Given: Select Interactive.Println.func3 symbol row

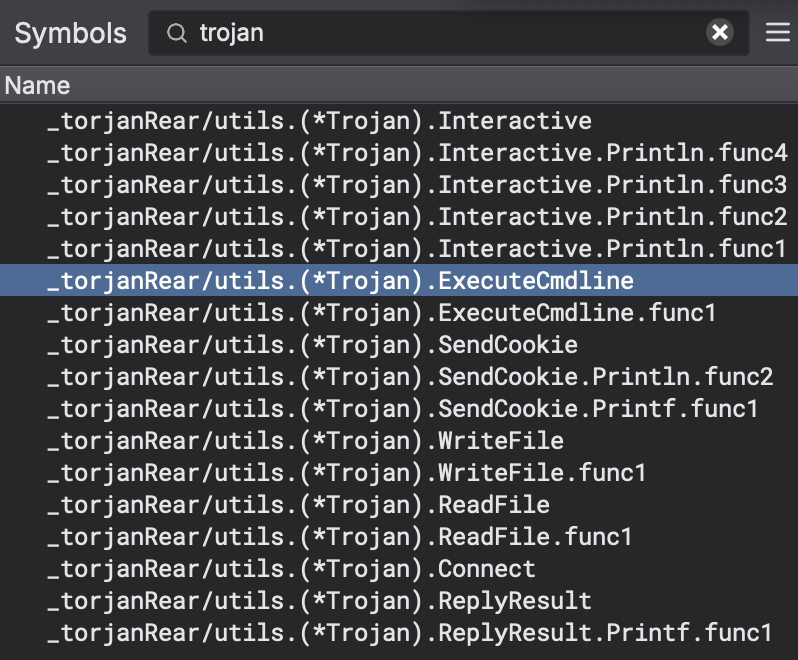Looking at the screenshot, I should 416,185.
